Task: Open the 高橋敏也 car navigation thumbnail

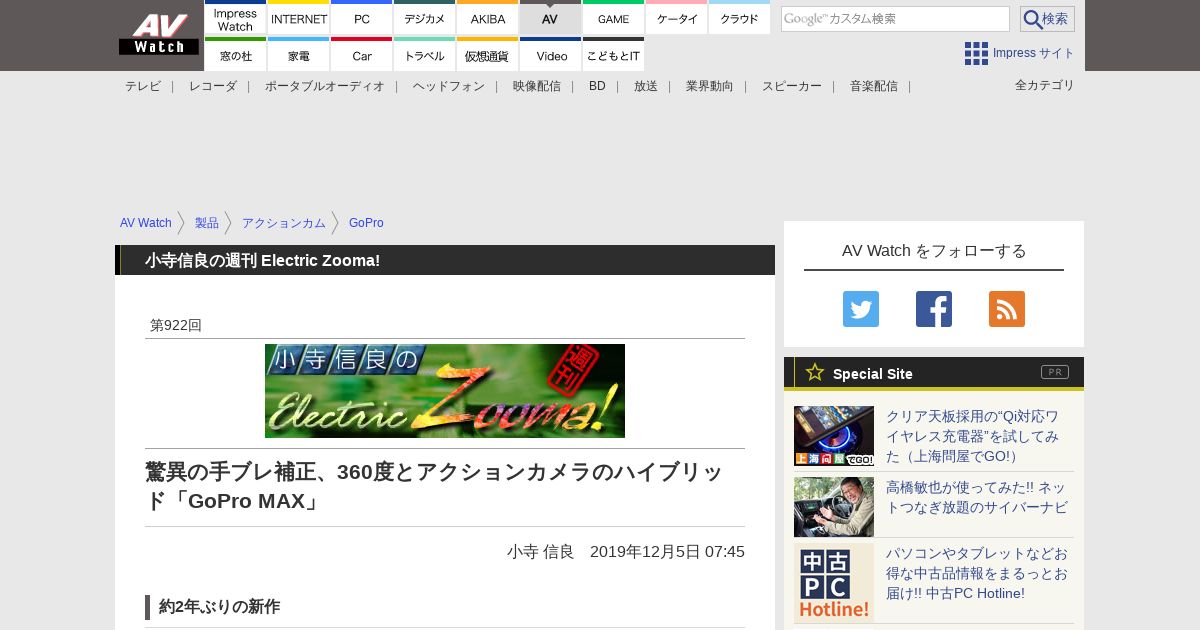Action: 834,507
